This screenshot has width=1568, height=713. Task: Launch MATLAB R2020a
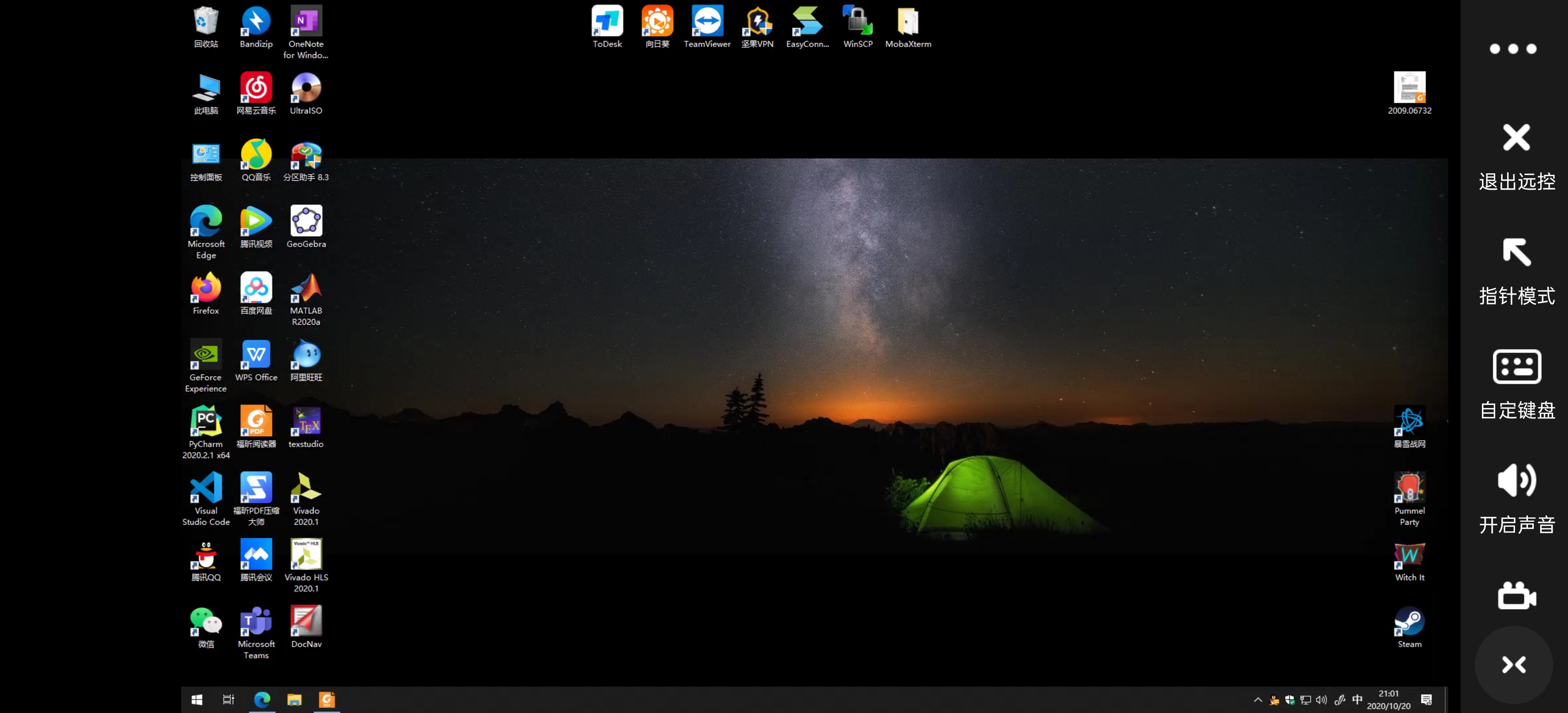point(305,299)
